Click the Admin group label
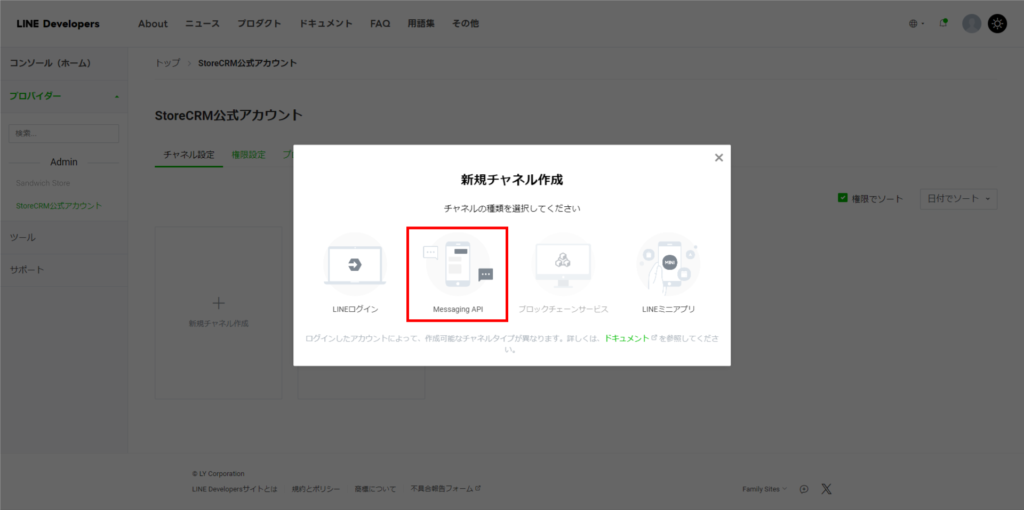The height and width of the screenshot is (510, 1024). [x=64, y=162]
